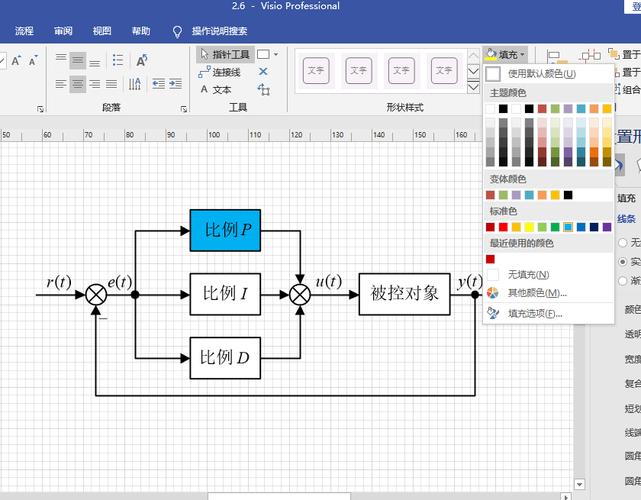The height and width of the screenshot is (500, 641).
Task: Pick the selected light blue standard color
Action: coord(568,227)
